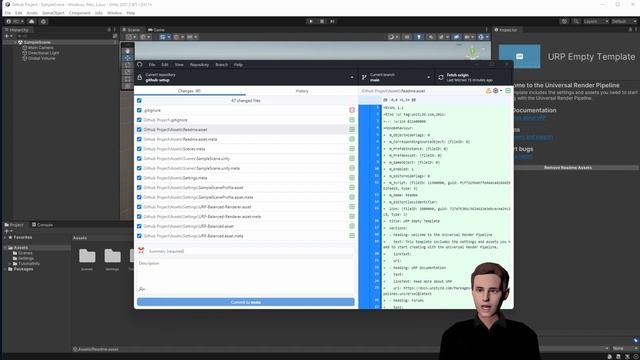Screen dimensions: 640x360
Task: Open Scene camera settings dropdown
Action: click(469, 37)
